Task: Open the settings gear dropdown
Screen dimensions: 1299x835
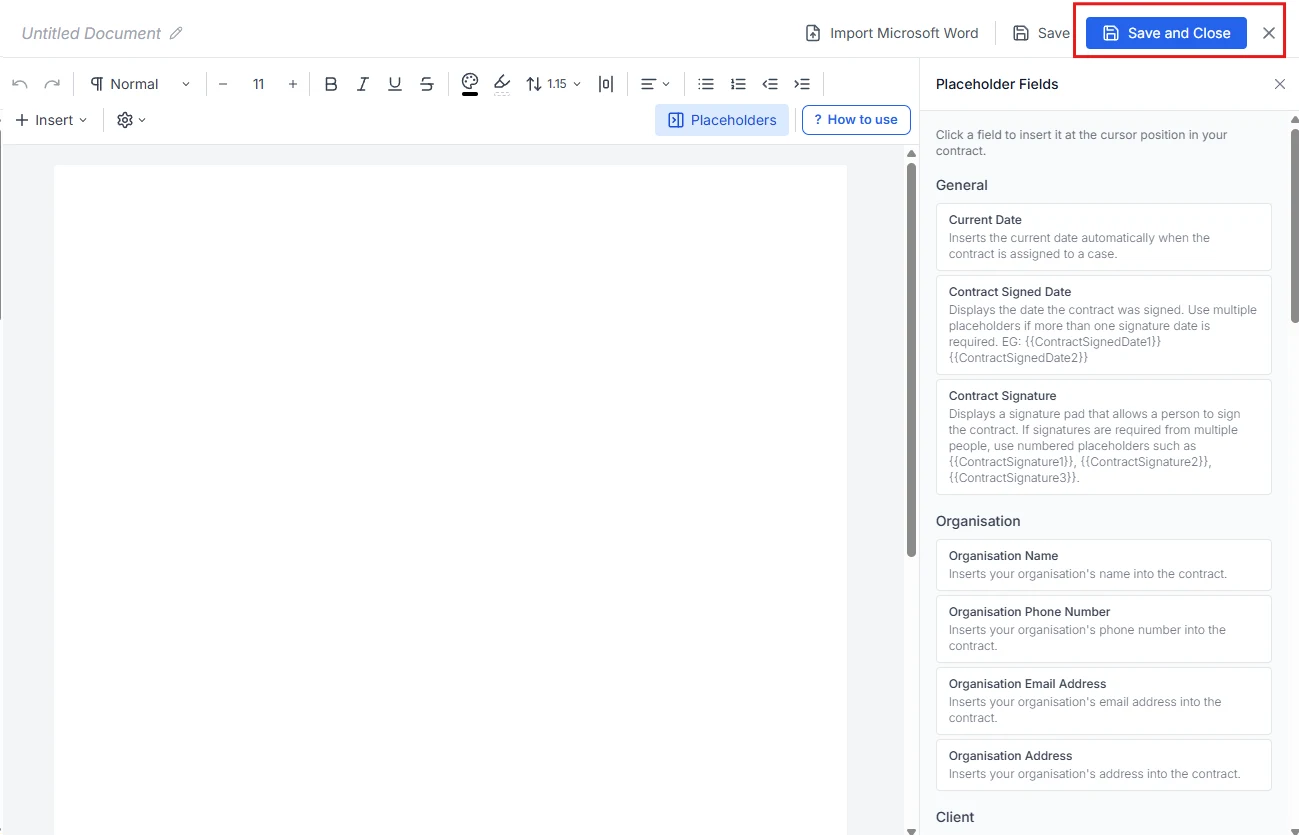Action: [x=131, y=120]
